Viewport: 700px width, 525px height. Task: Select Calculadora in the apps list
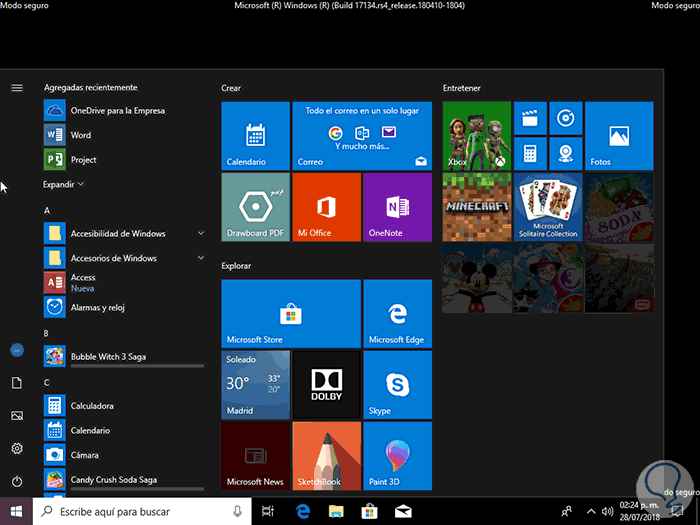[x=92, y=406]
